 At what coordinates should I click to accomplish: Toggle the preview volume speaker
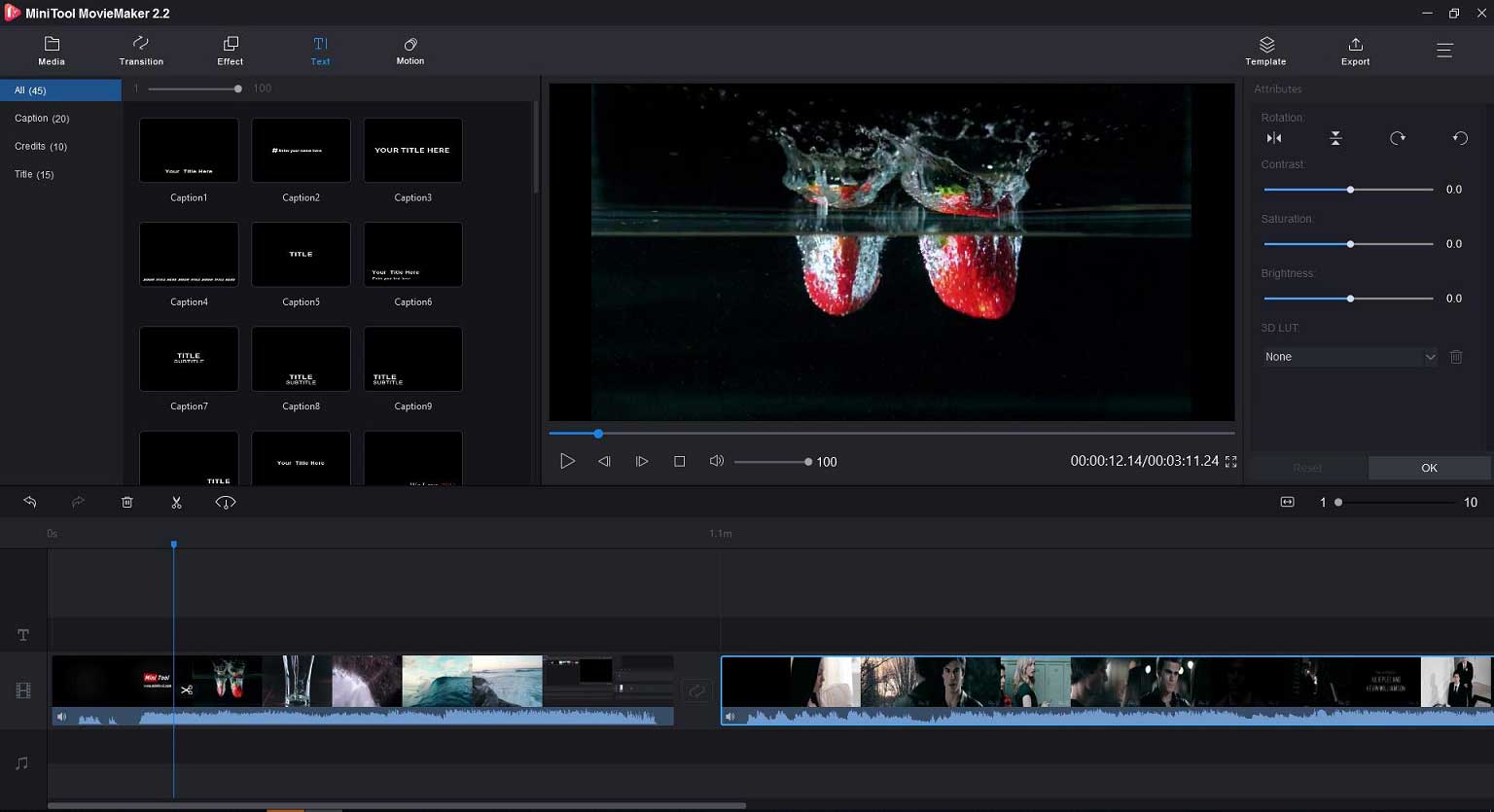[717, 461]
